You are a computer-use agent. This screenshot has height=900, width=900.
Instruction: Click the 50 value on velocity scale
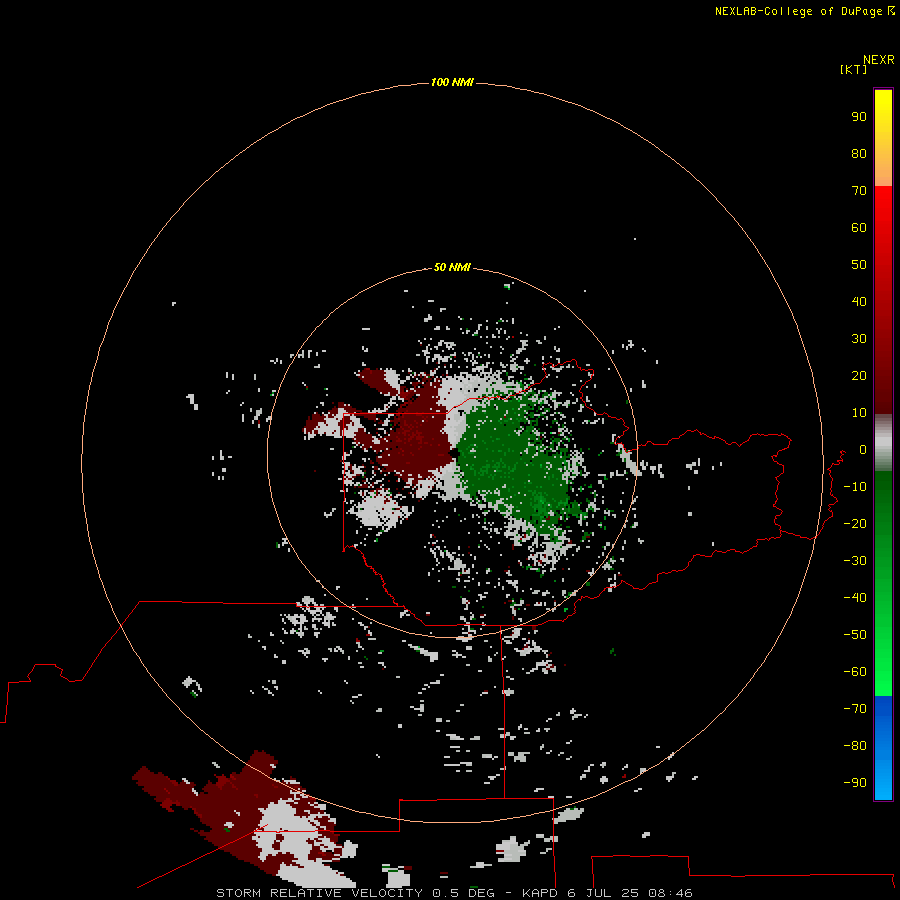point(859,265)
